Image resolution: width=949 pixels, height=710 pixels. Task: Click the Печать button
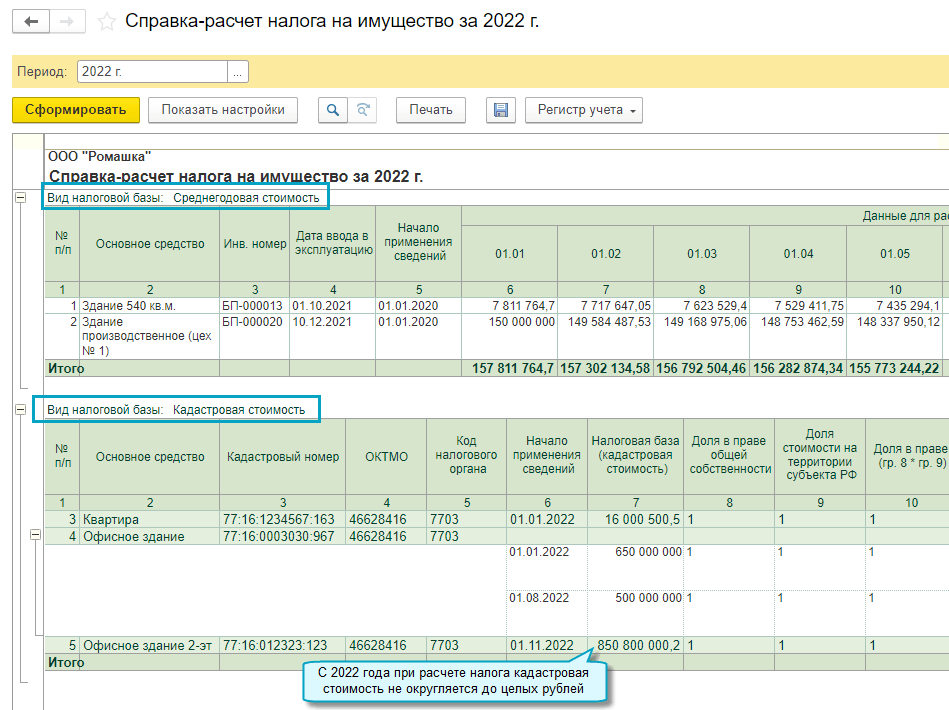click(x=431, y=110)
